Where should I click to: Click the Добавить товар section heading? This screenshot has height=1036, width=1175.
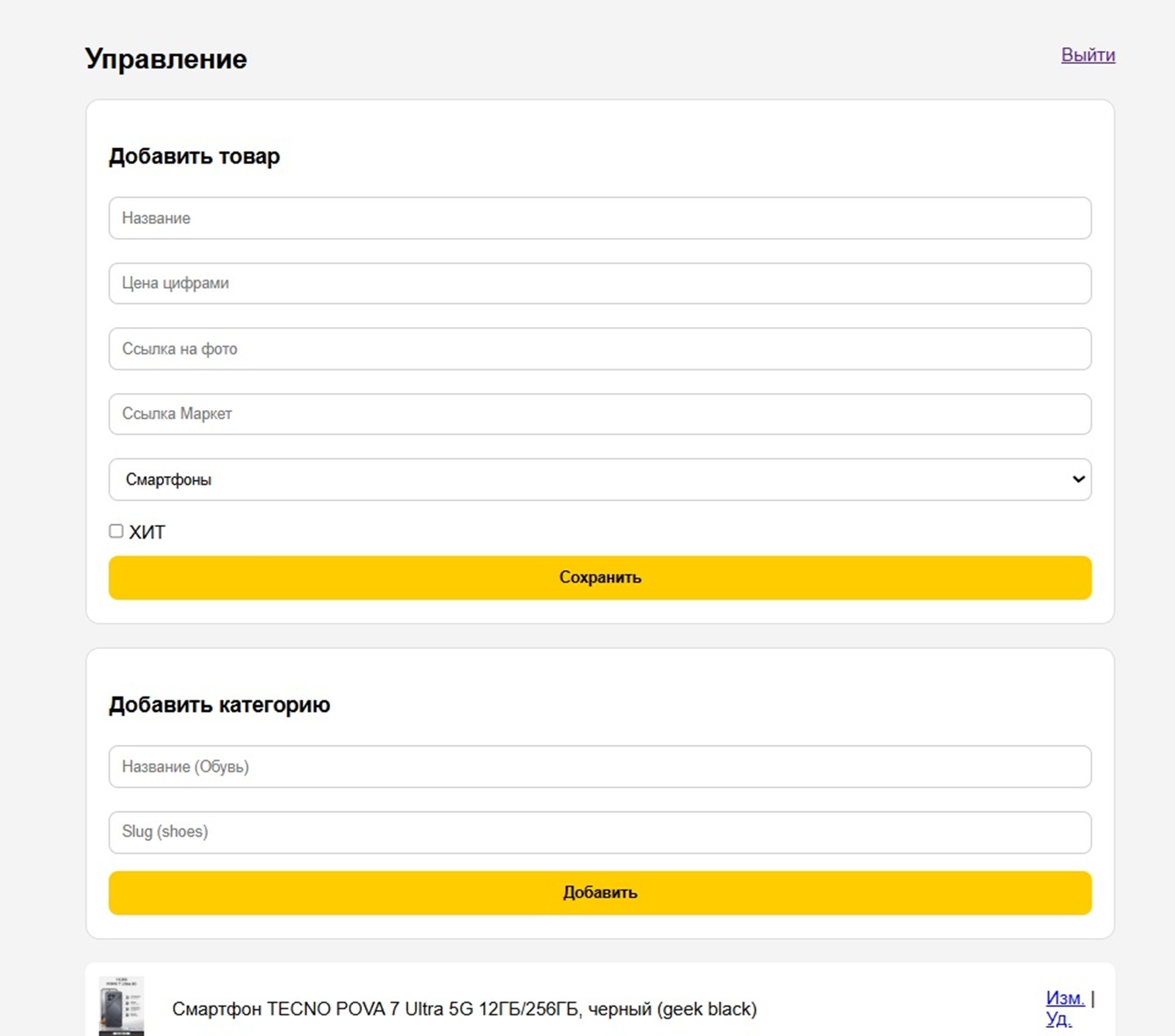pos(194,156)
